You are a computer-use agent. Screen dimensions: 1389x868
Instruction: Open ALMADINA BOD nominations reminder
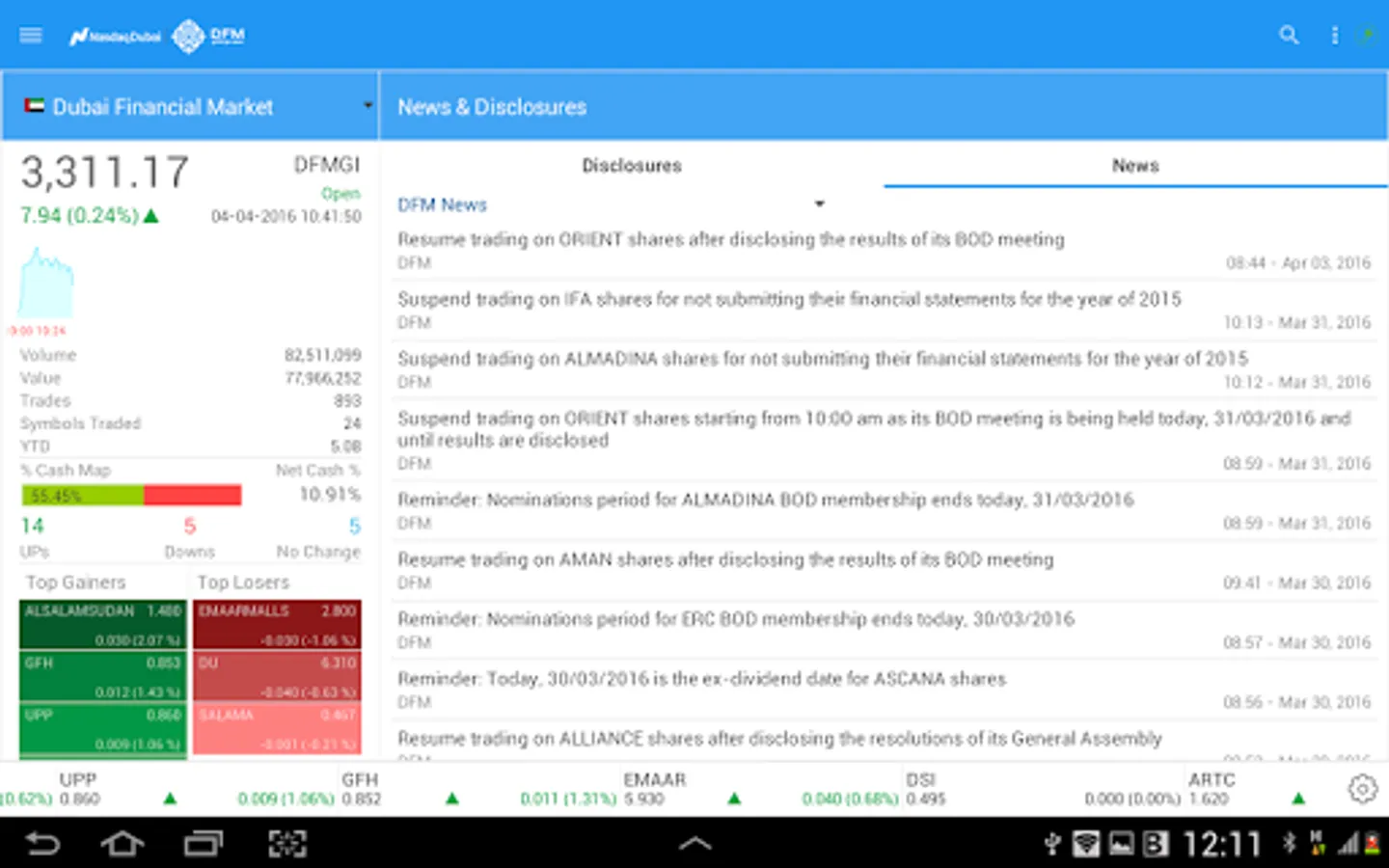pos(885,510)
